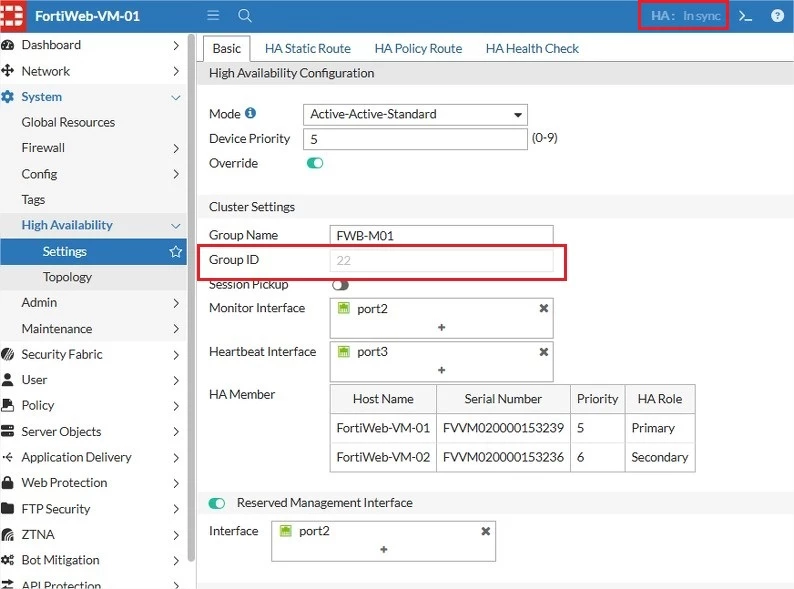This screenshot has width=794, height=589.
Task: Click the Policy document icon
Action: (x=8, y=405)
